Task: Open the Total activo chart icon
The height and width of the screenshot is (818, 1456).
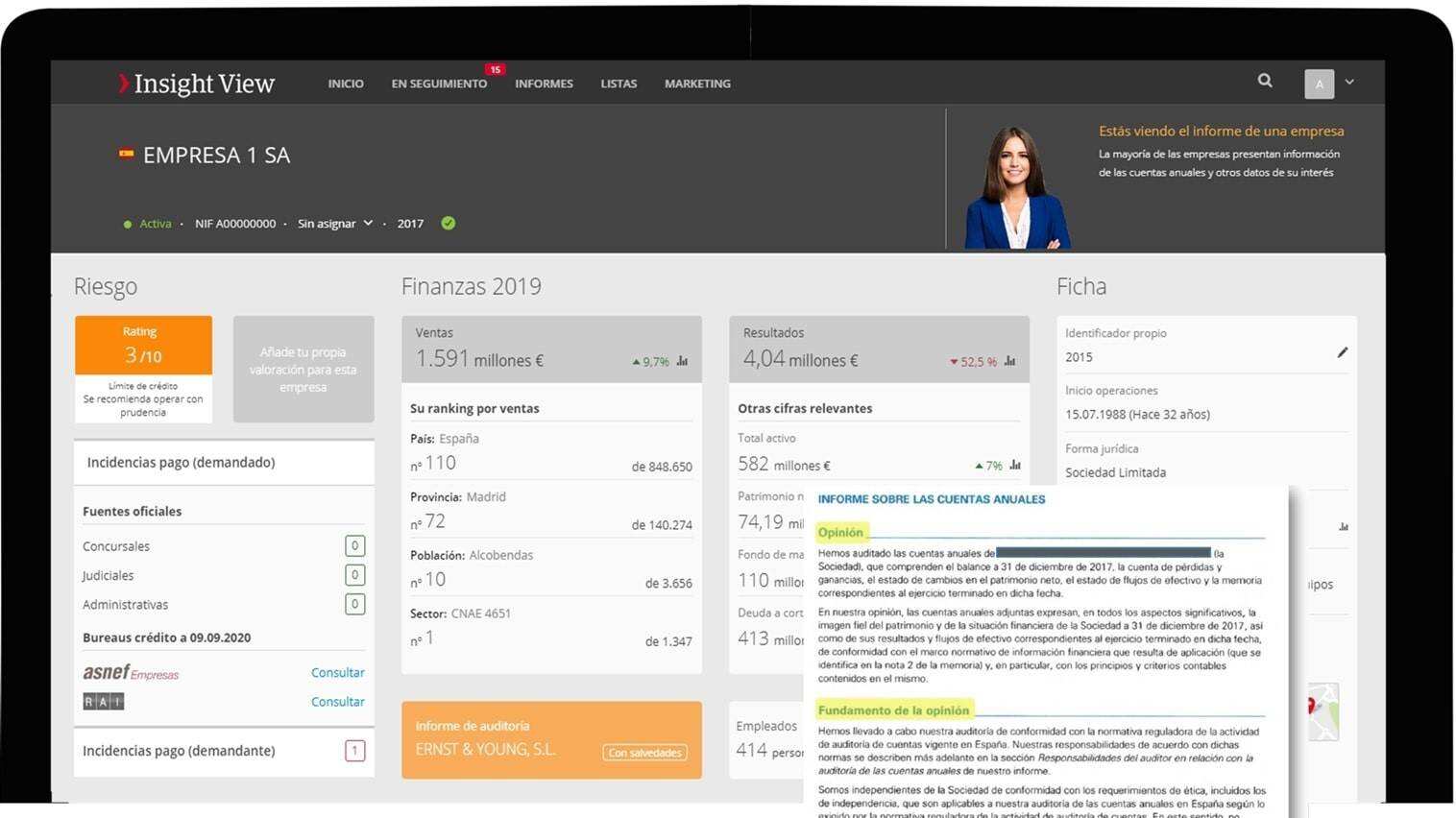Action: (x=1015, y=465)
